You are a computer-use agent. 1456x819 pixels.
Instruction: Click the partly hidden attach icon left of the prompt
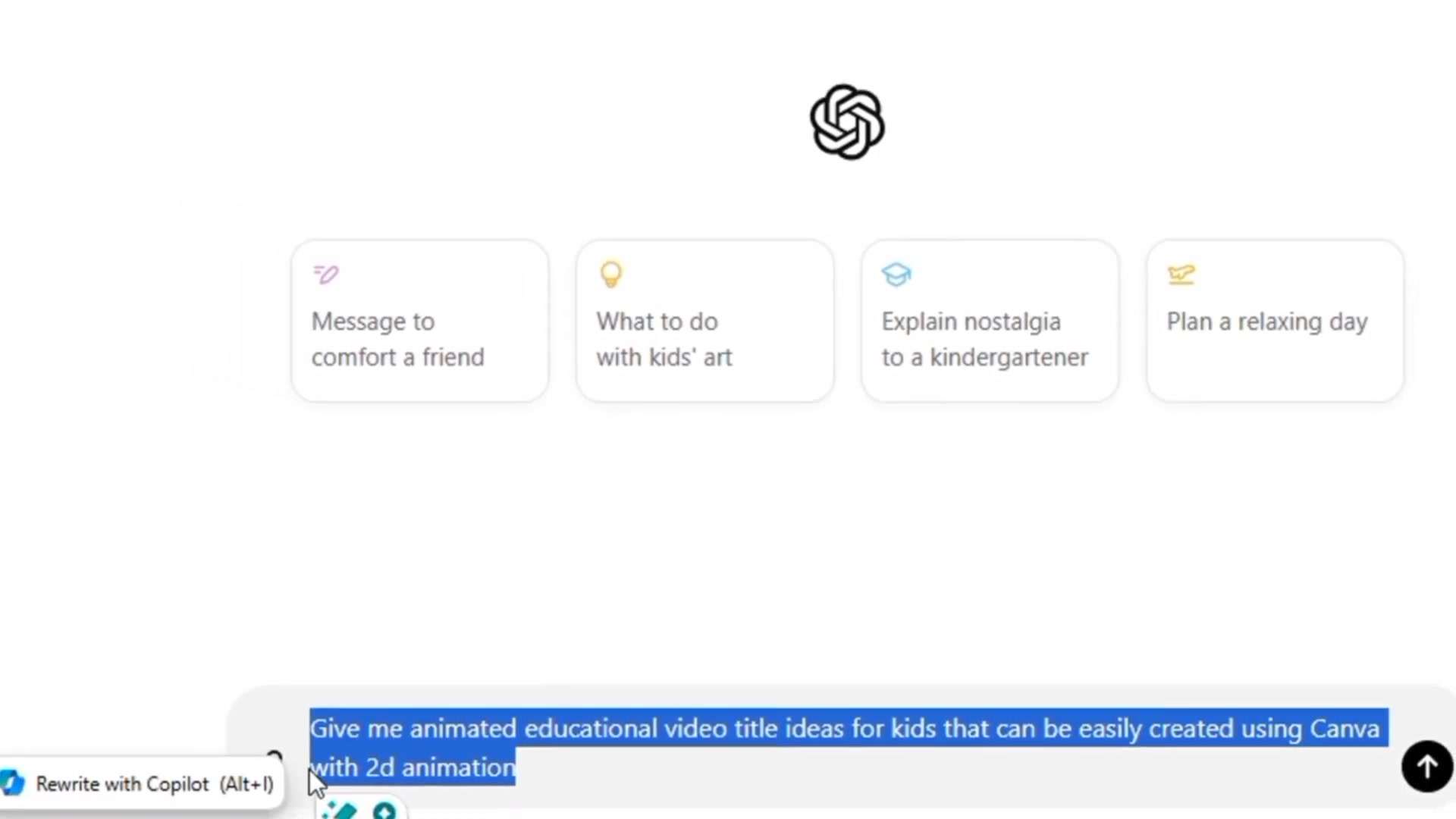coord(275,755)
